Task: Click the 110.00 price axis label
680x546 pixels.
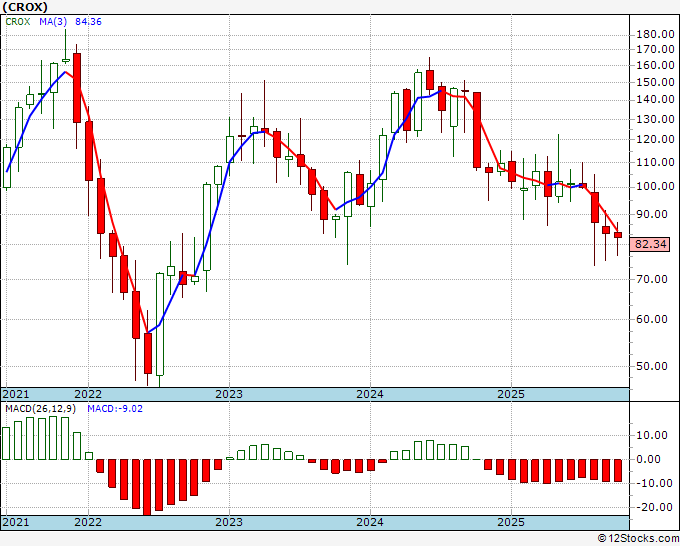Action: click(x=655, y=162)
